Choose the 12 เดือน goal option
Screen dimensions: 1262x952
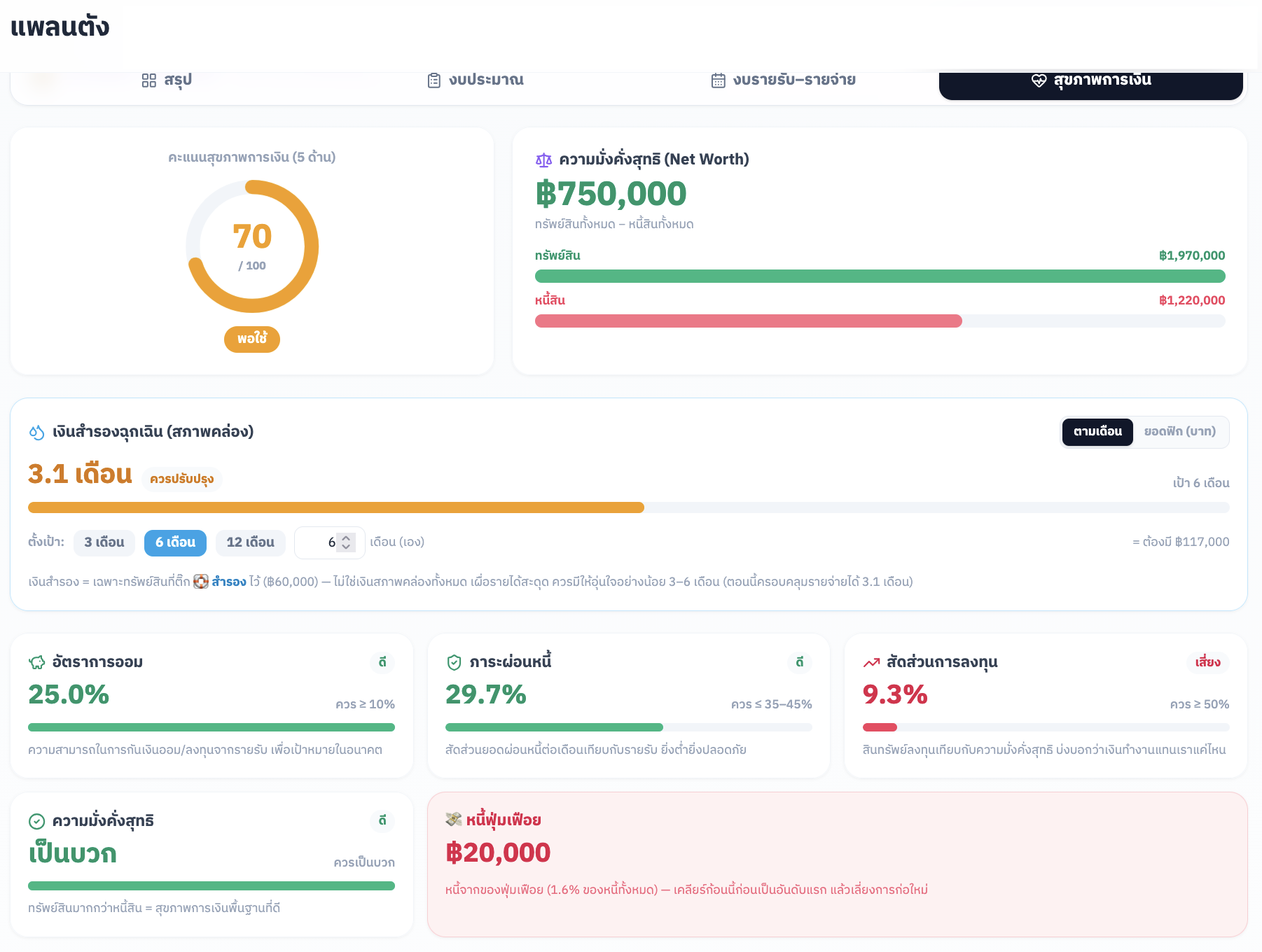coord(251,542)
